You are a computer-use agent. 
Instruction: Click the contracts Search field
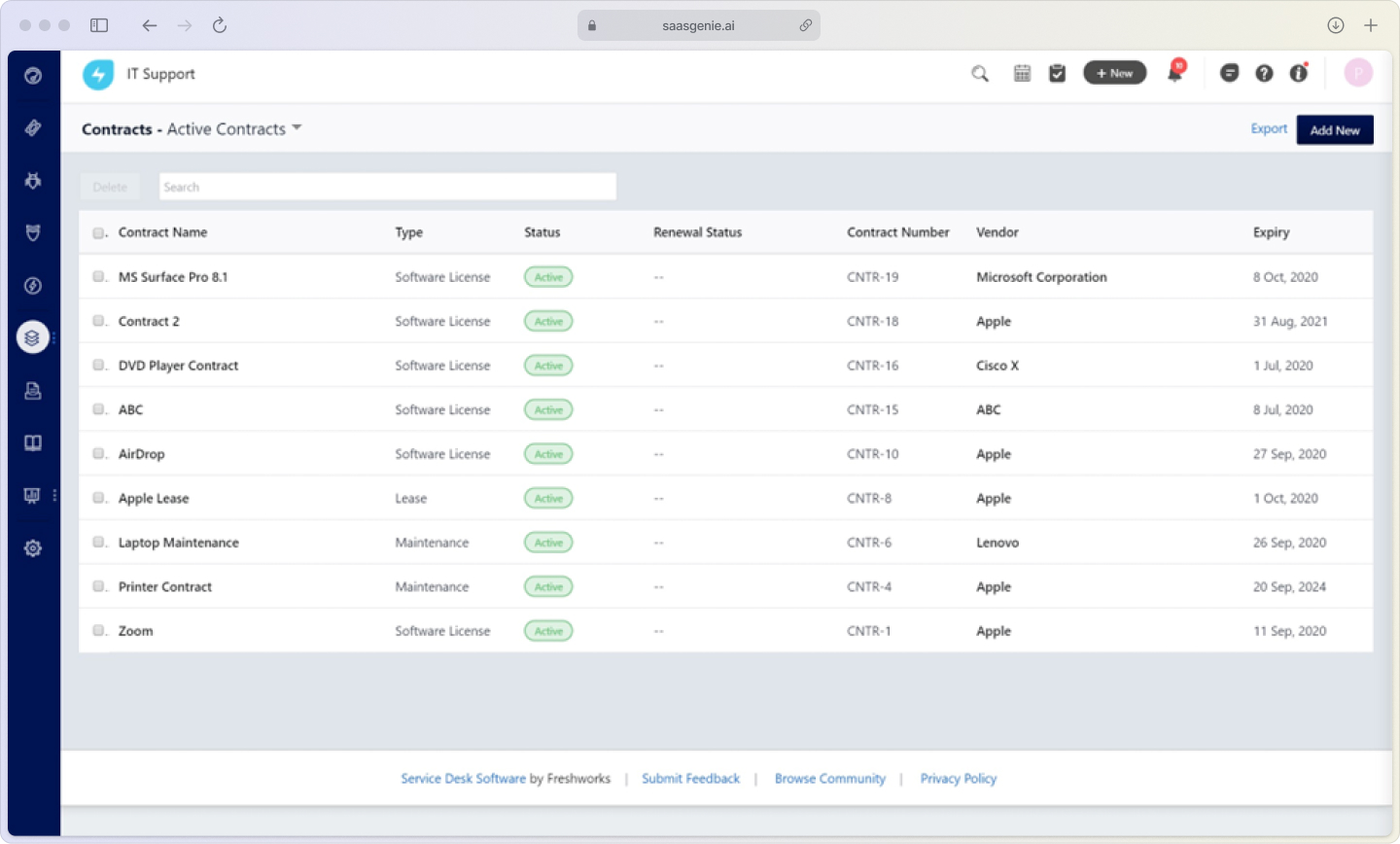pos(388,187)
